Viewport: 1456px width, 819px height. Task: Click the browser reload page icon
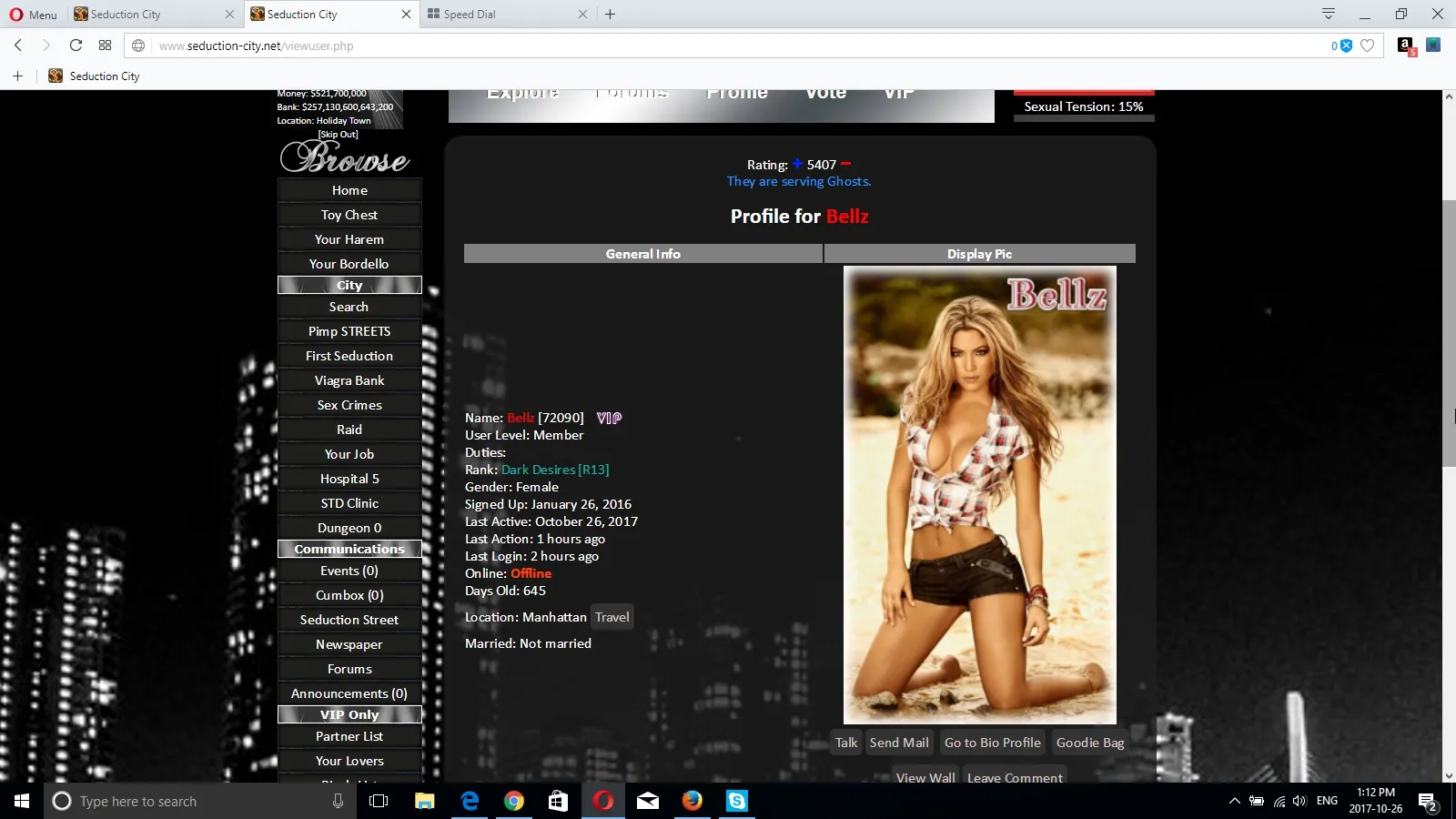(x=76, y=45)
